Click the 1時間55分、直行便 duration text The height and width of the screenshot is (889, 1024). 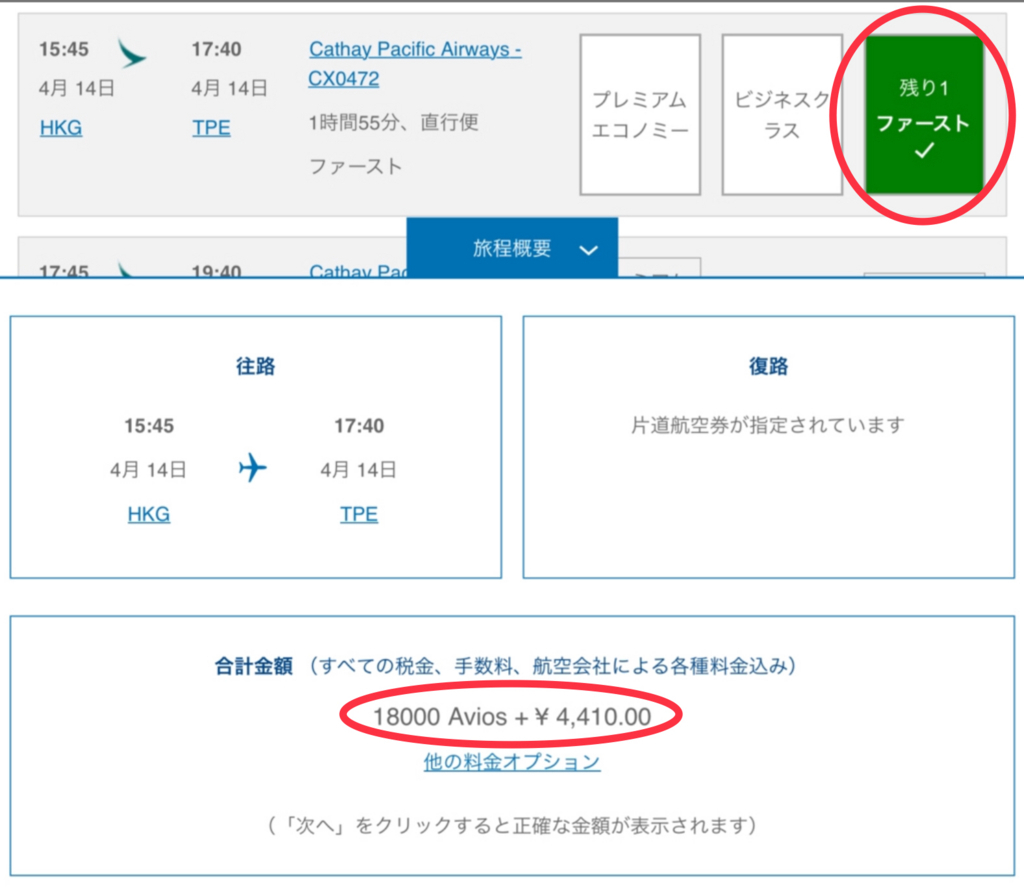point(394,122)
